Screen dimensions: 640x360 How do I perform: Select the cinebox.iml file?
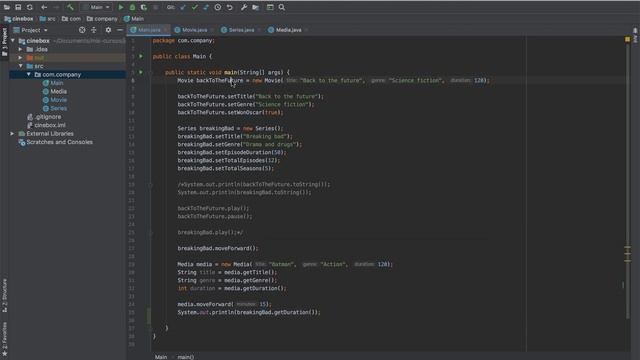pos(46,125)
